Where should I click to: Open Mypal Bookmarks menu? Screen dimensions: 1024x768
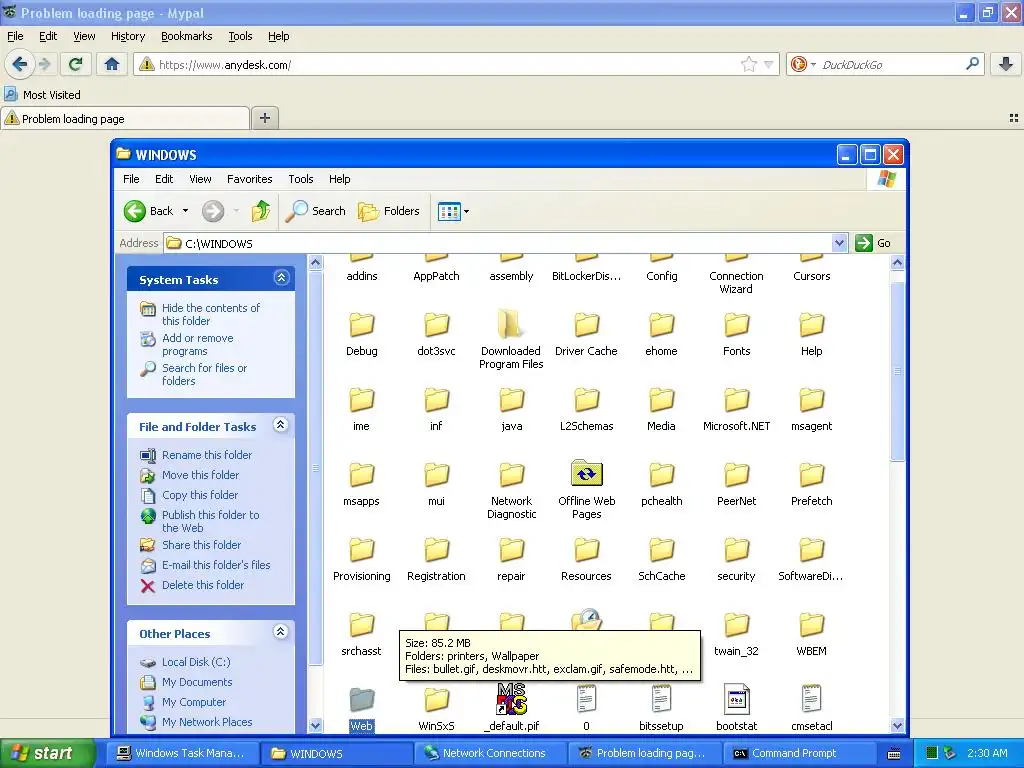[186, 36]
